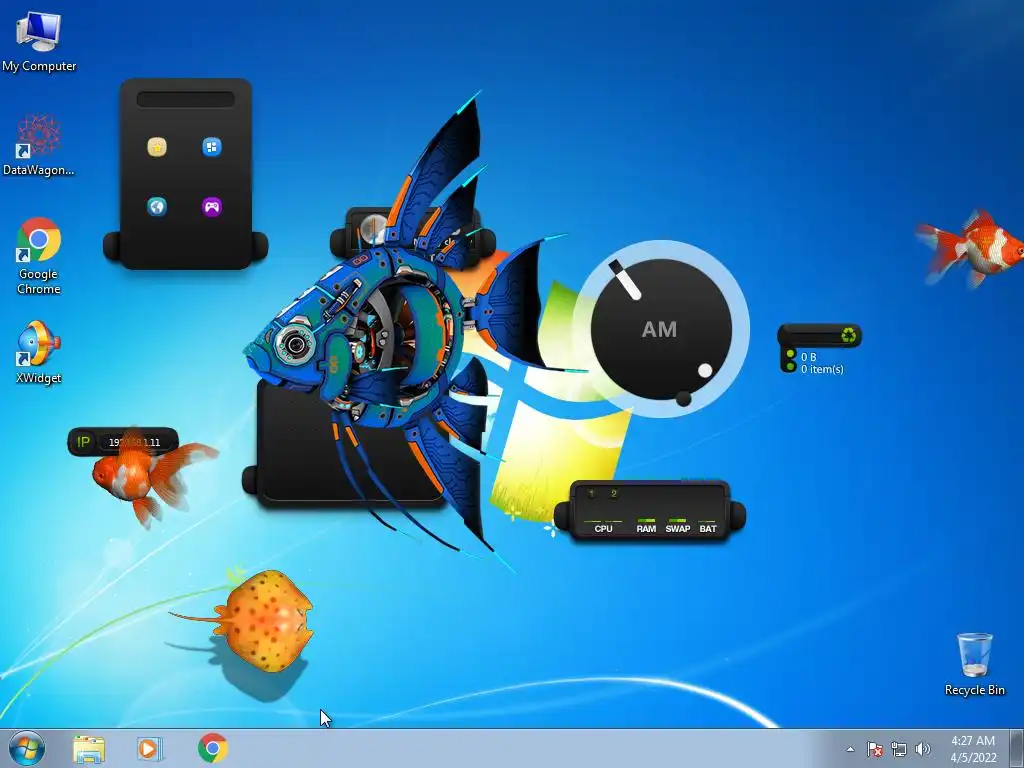Viewport: 1024px width, 768px height.
Task: Click the AM clock dial widget
Action: click(x=661, y=329)
